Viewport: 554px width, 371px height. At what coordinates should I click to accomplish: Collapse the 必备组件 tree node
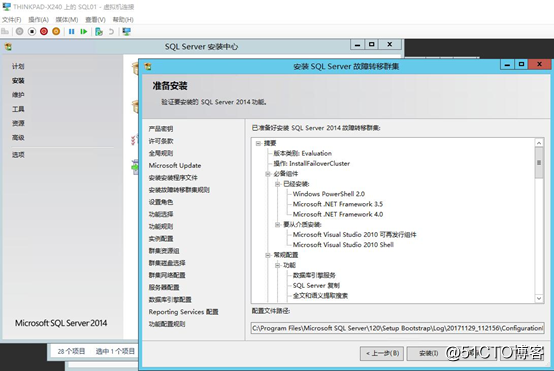click(x=268, y=173)
